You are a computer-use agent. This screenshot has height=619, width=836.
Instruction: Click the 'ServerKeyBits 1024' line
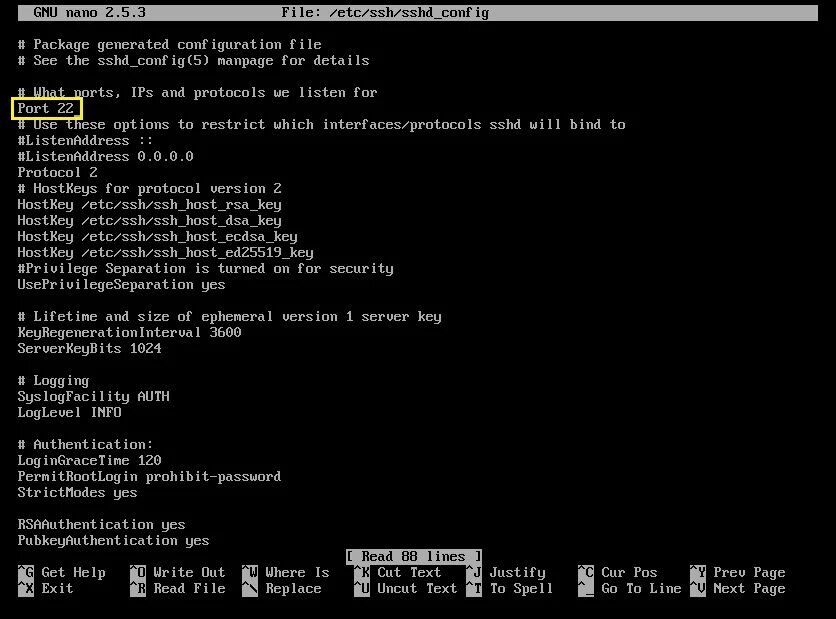90,349
